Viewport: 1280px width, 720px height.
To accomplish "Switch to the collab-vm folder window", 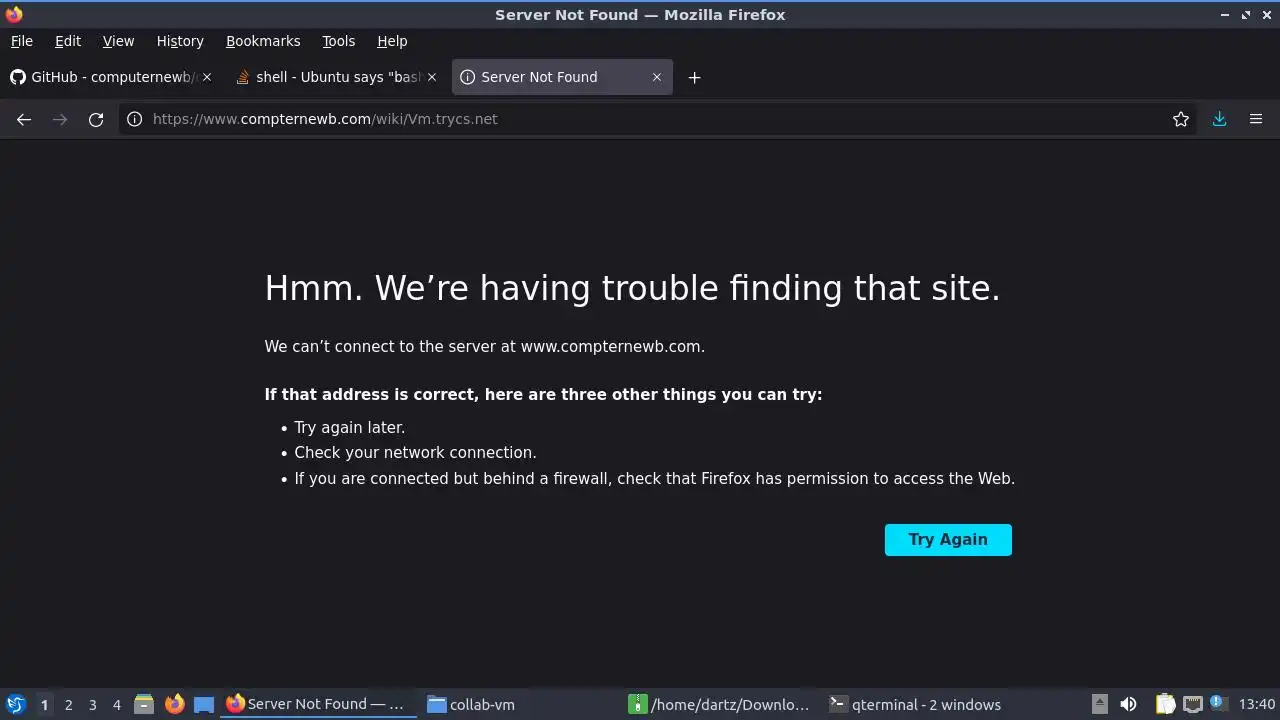I will (x=518, y=704).
